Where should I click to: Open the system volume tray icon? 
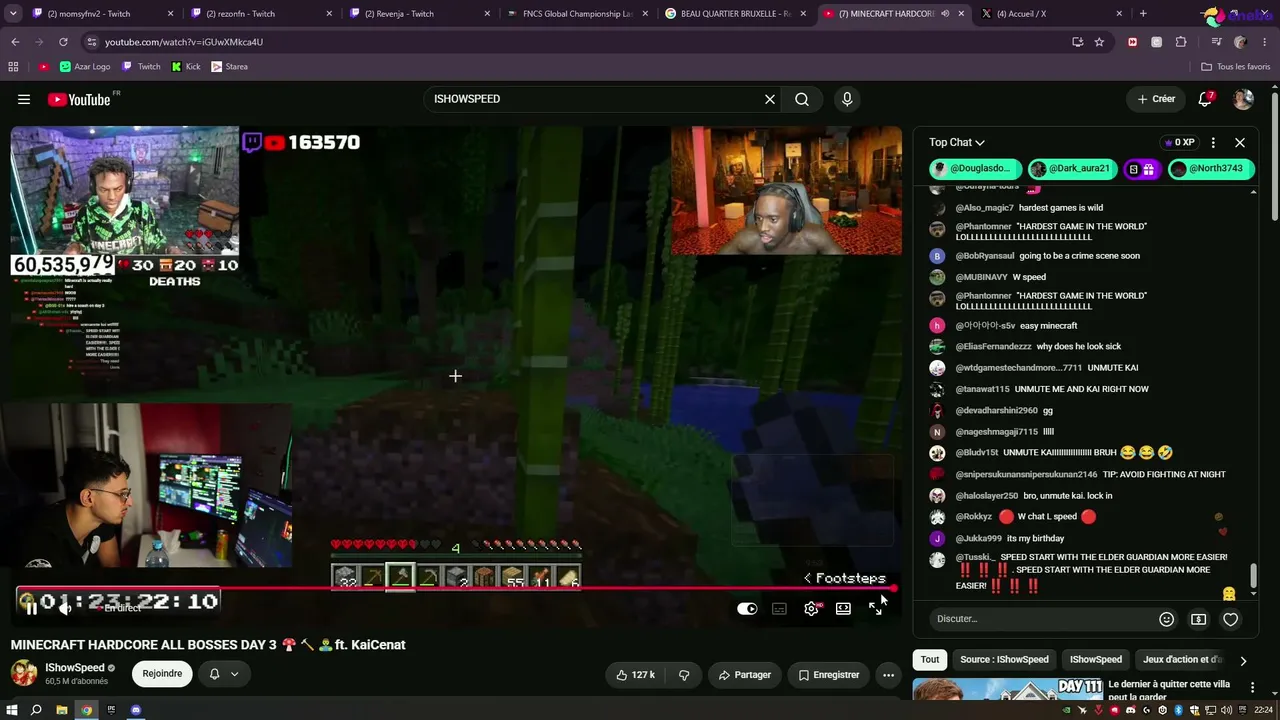pyautogui.click(x=1226, y=710)
